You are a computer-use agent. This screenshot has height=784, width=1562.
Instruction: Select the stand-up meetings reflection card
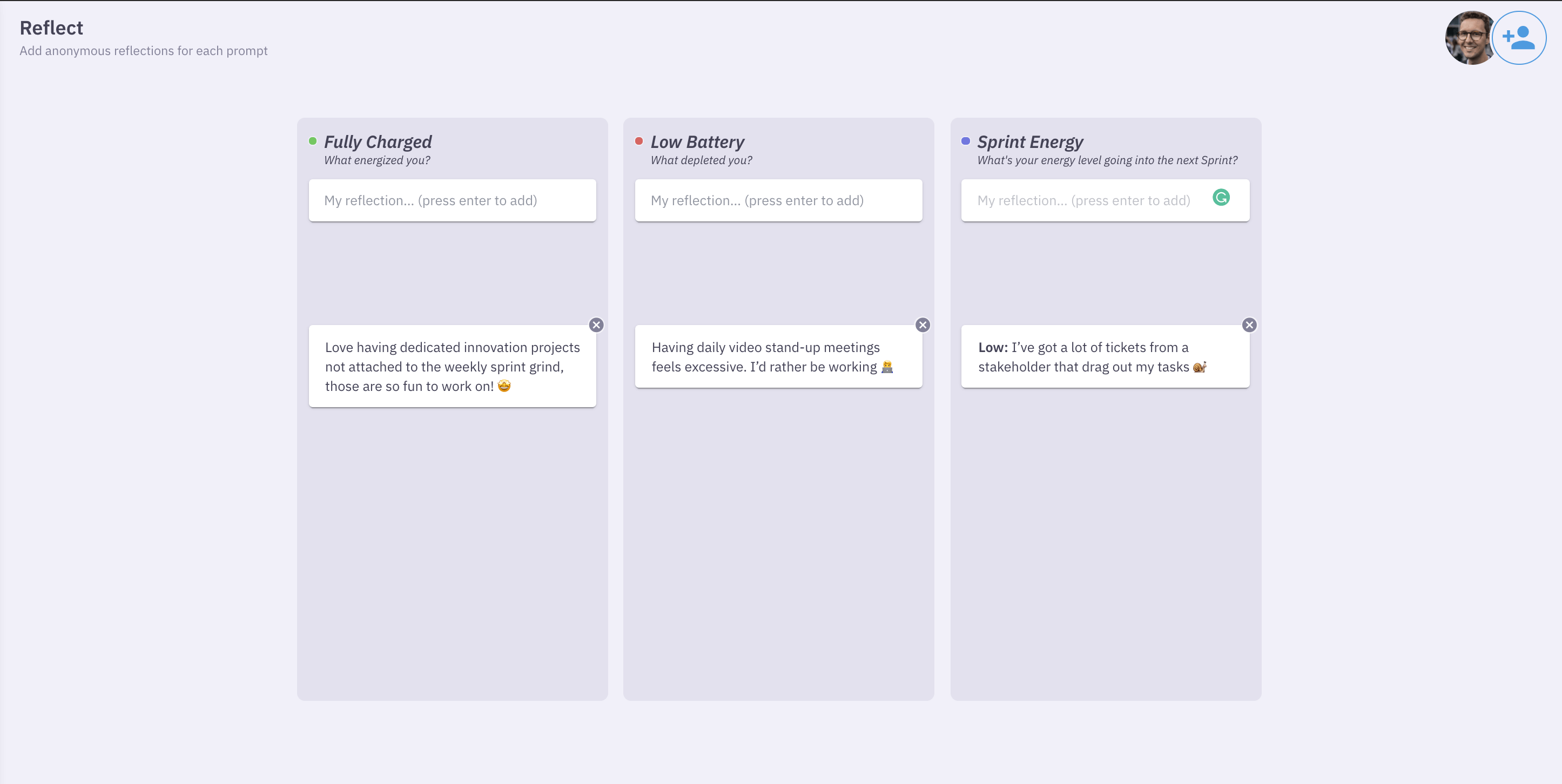779,356
